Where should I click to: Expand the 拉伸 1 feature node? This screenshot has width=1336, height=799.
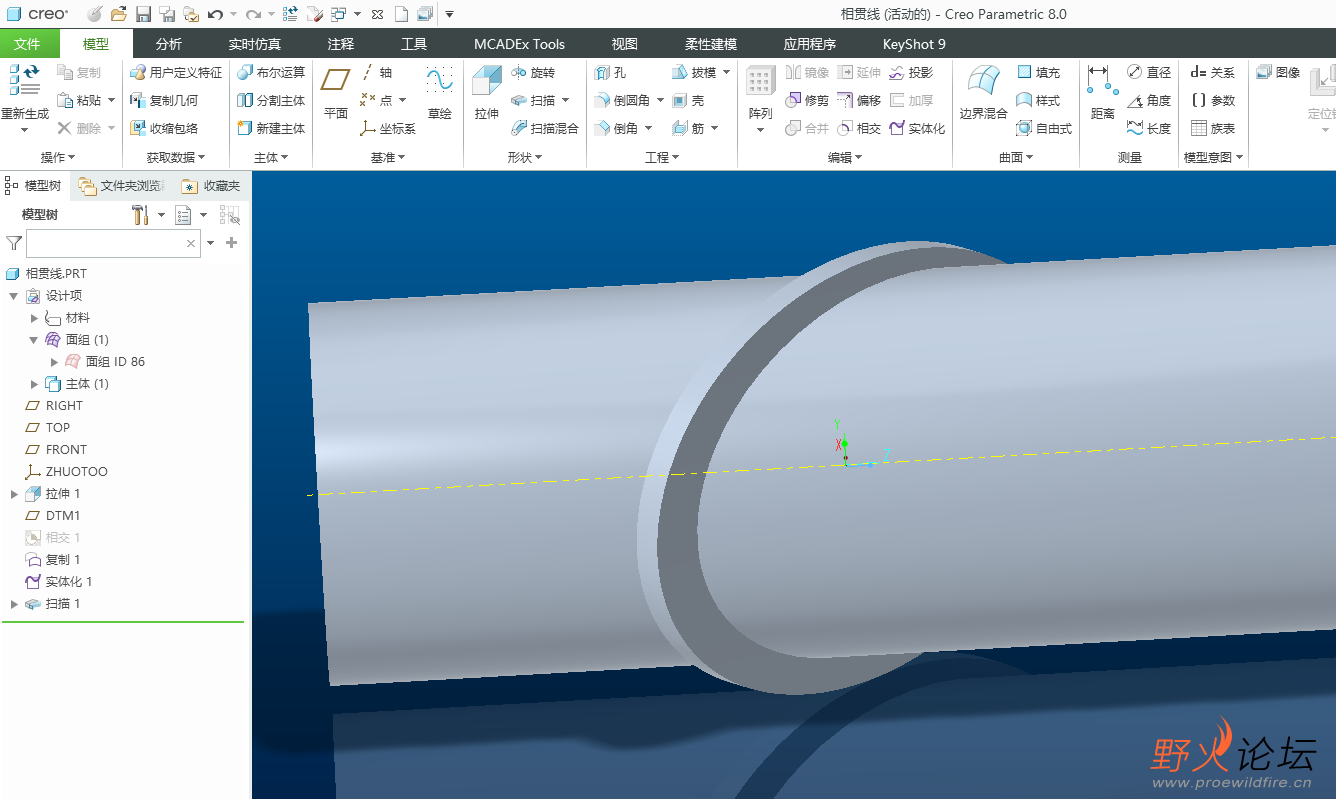(14, 494)
